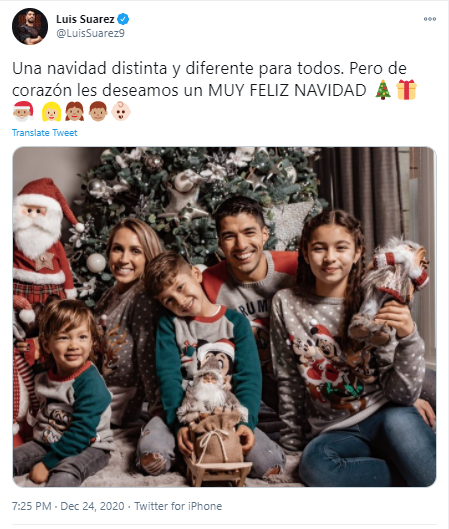Open the family Christmas photo
This screenshot has height=529, width=449.
pos(224,317)
